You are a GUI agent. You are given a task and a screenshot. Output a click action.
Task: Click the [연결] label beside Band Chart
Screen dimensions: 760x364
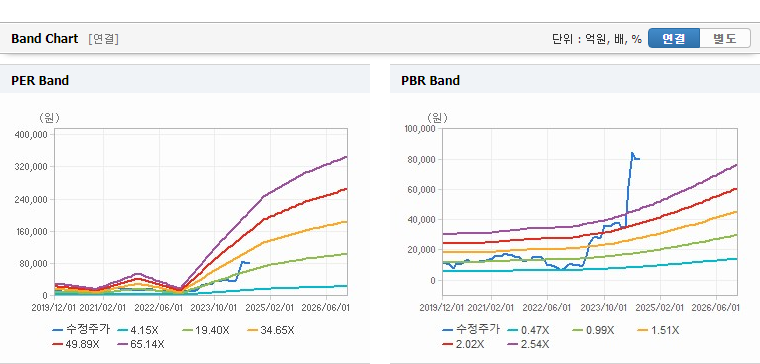tap(103, 39)
